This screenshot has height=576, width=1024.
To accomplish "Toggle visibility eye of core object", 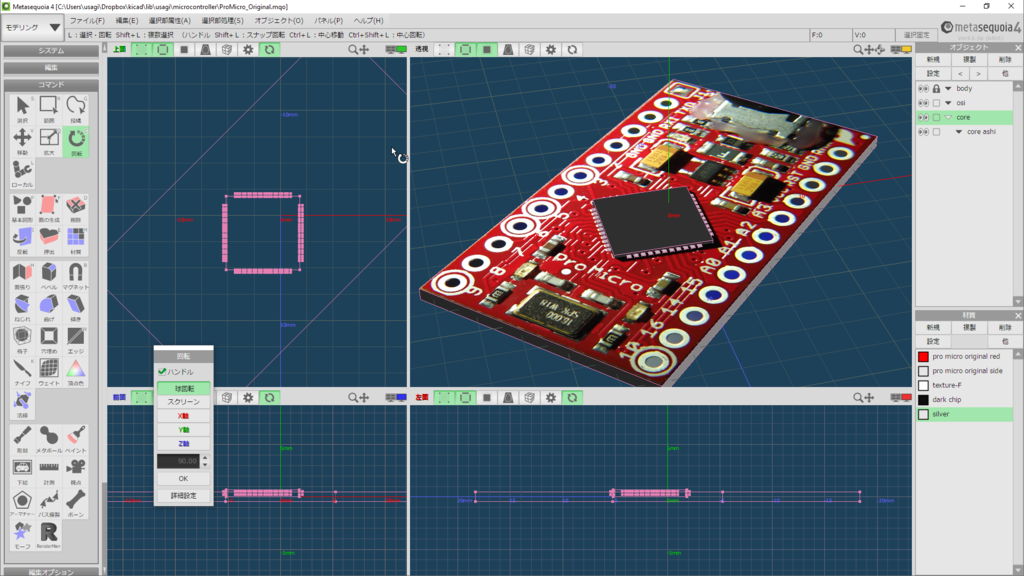I will coord(923,118).
